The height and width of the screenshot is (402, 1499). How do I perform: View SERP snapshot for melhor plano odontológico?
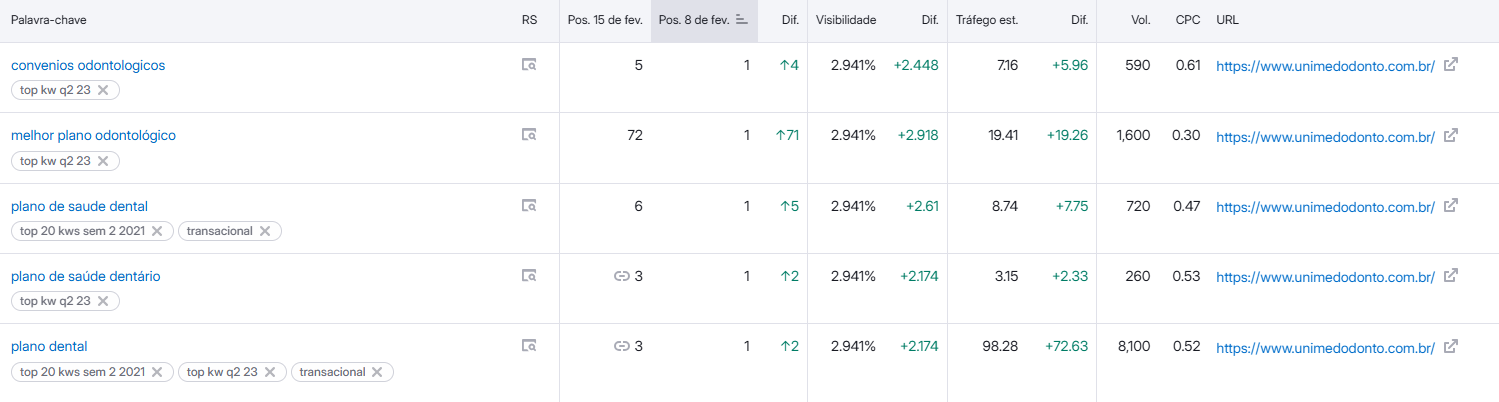click(529, 135)
